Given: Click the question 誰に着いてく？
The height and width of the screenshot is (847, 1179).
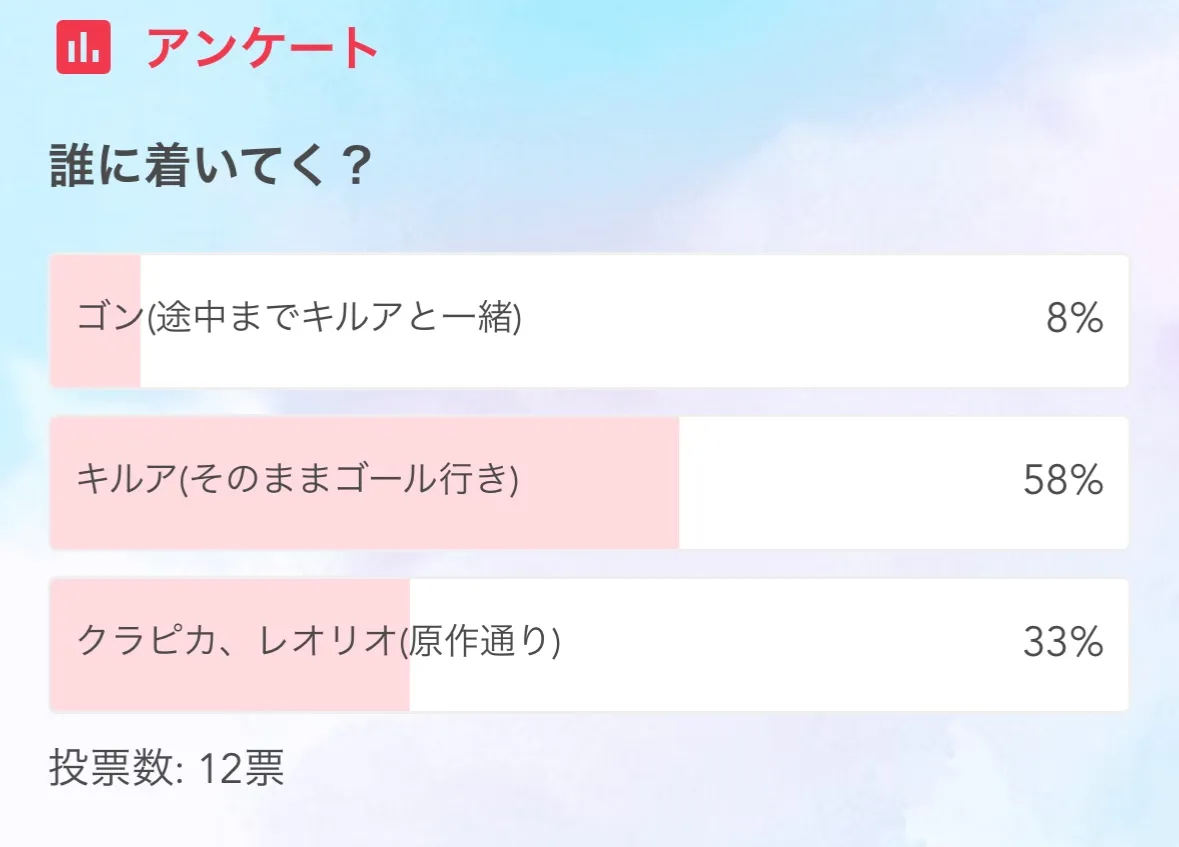Looking at the screenshot, I should click(211, 167).
